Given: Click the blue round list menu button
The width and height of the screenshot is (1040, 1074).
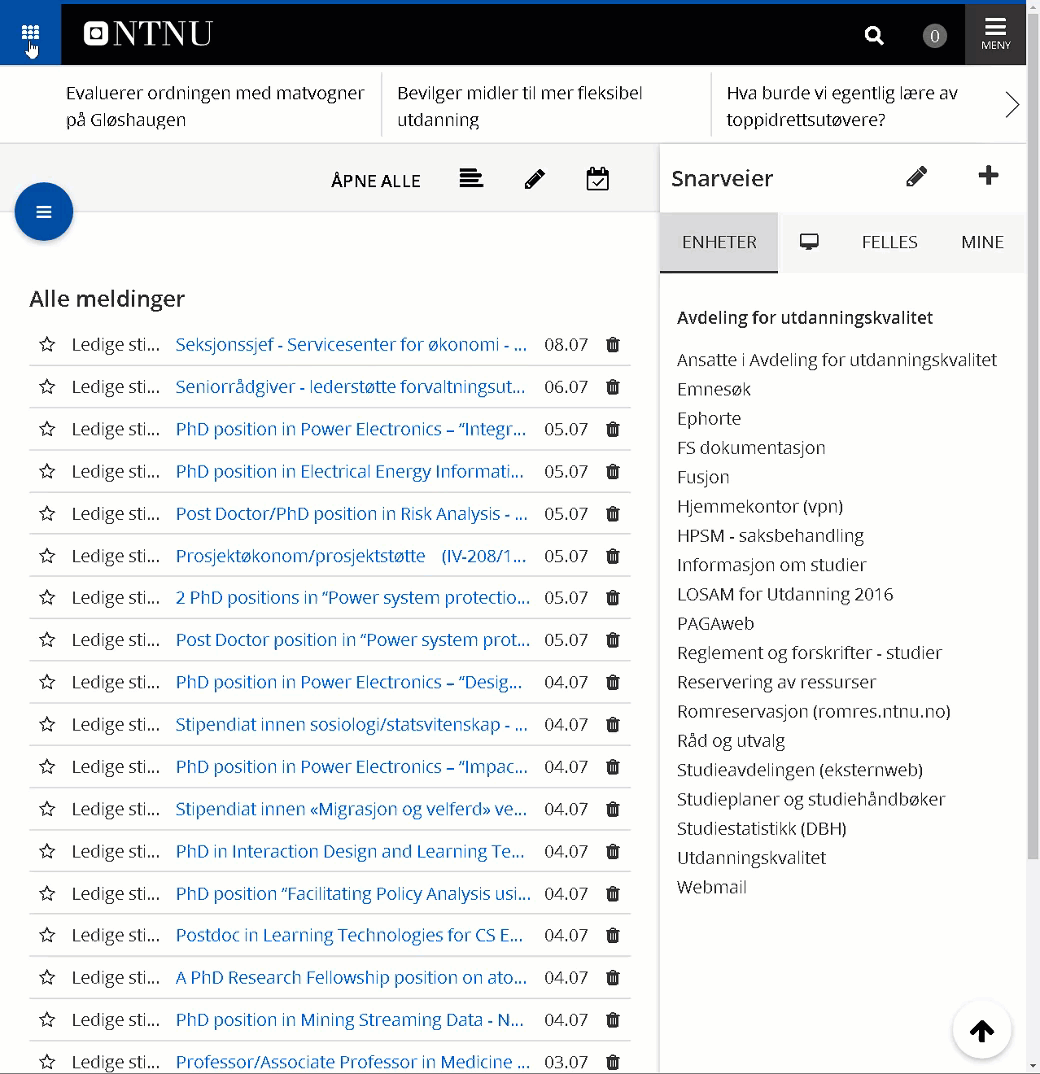Looking at the screenshot, I should tap(44, 212).
